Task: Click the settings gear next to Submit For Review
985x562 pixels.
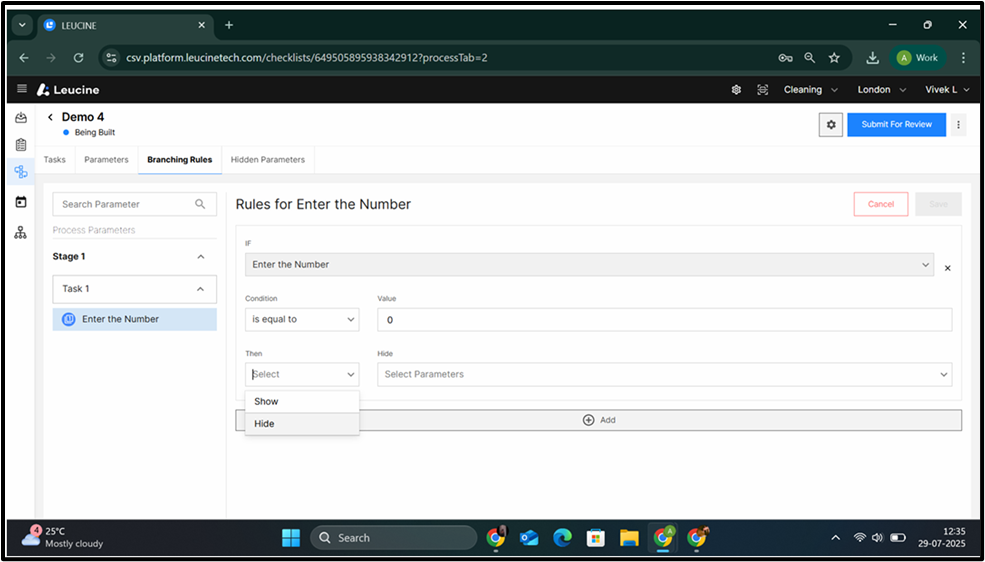Action: [x=830, y=124]
